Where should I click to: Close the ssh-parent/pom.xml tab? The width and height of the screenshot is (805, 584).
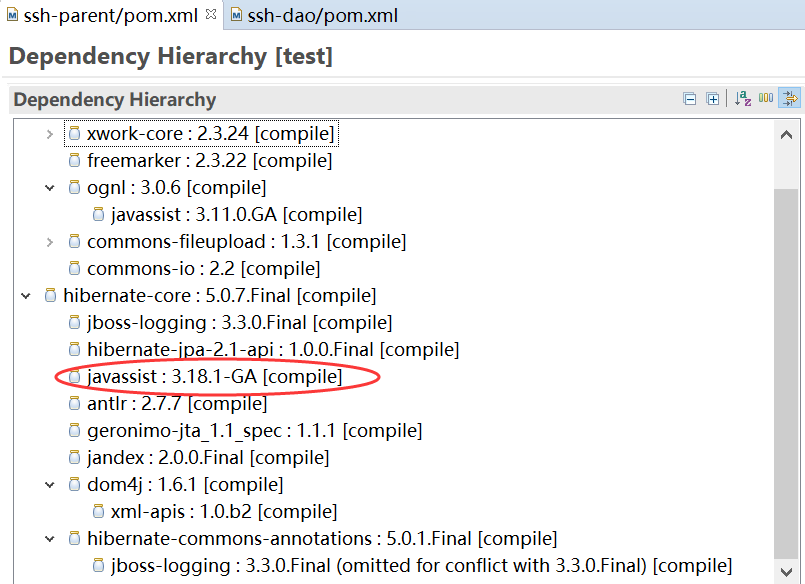[x=210, y=14]
